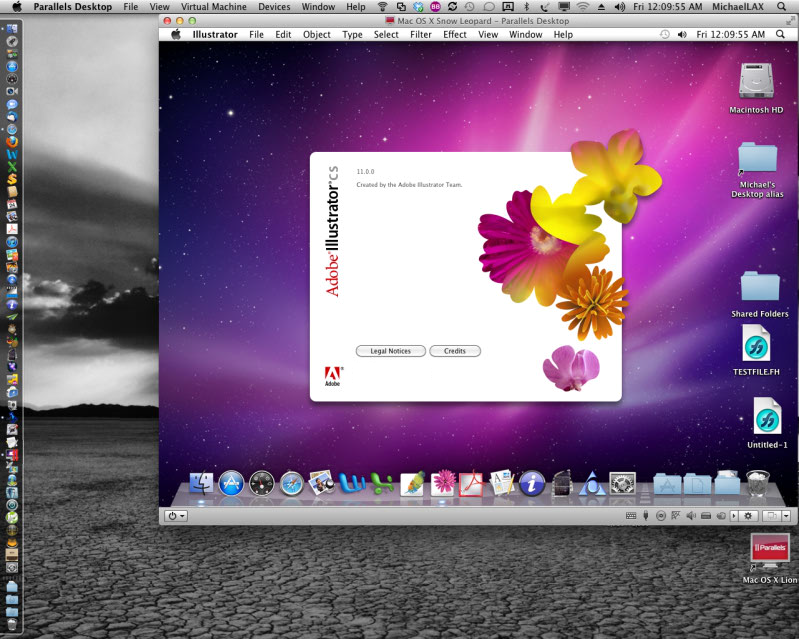Open the Filter menu
Viewport: 799px width, 639px height.
421,34
